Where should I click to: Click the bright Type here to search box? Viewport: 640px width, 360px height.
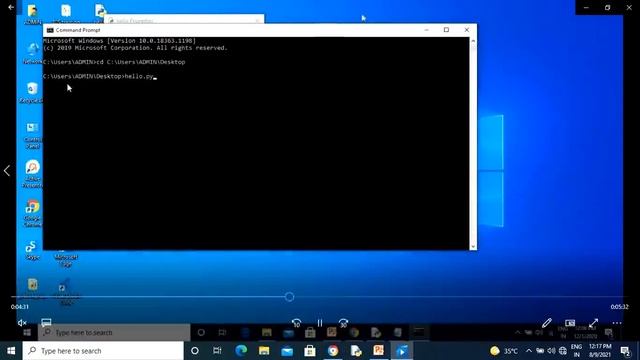pyautogui.click(x=103, y=351)
